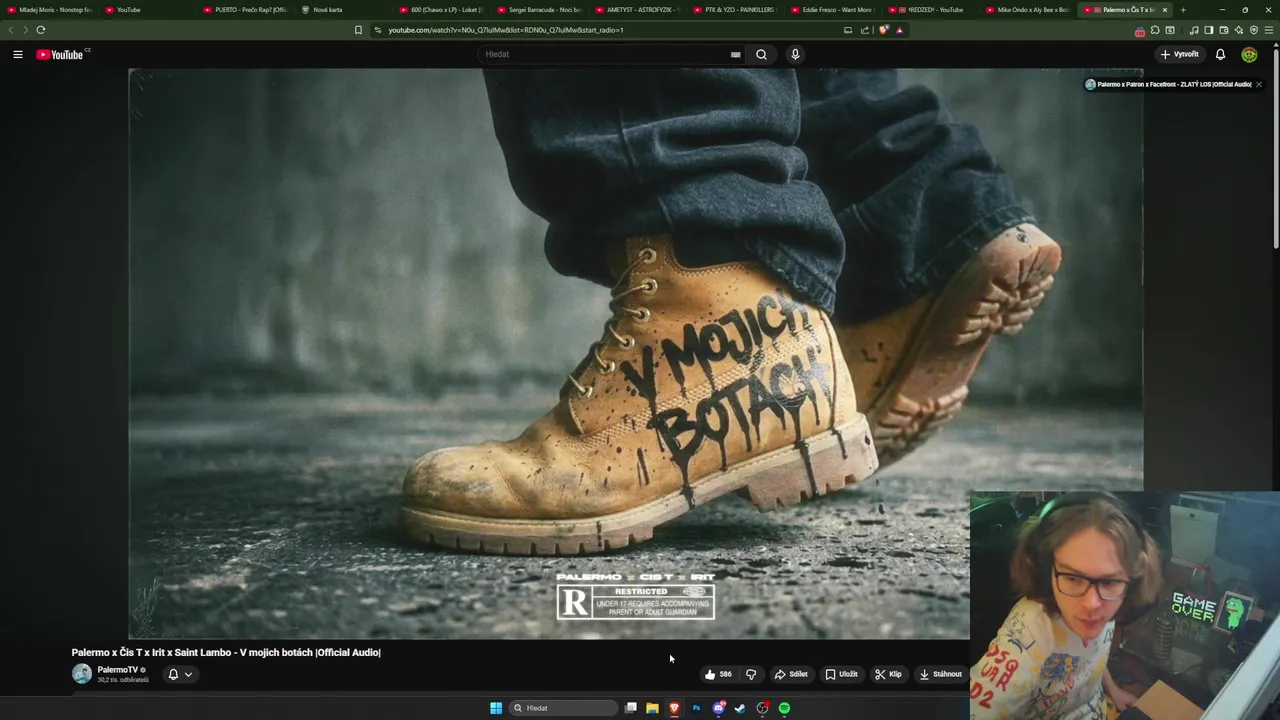Open the on-screen keyboard icon in search box
1280x720 pixels.
pos(735,54)
